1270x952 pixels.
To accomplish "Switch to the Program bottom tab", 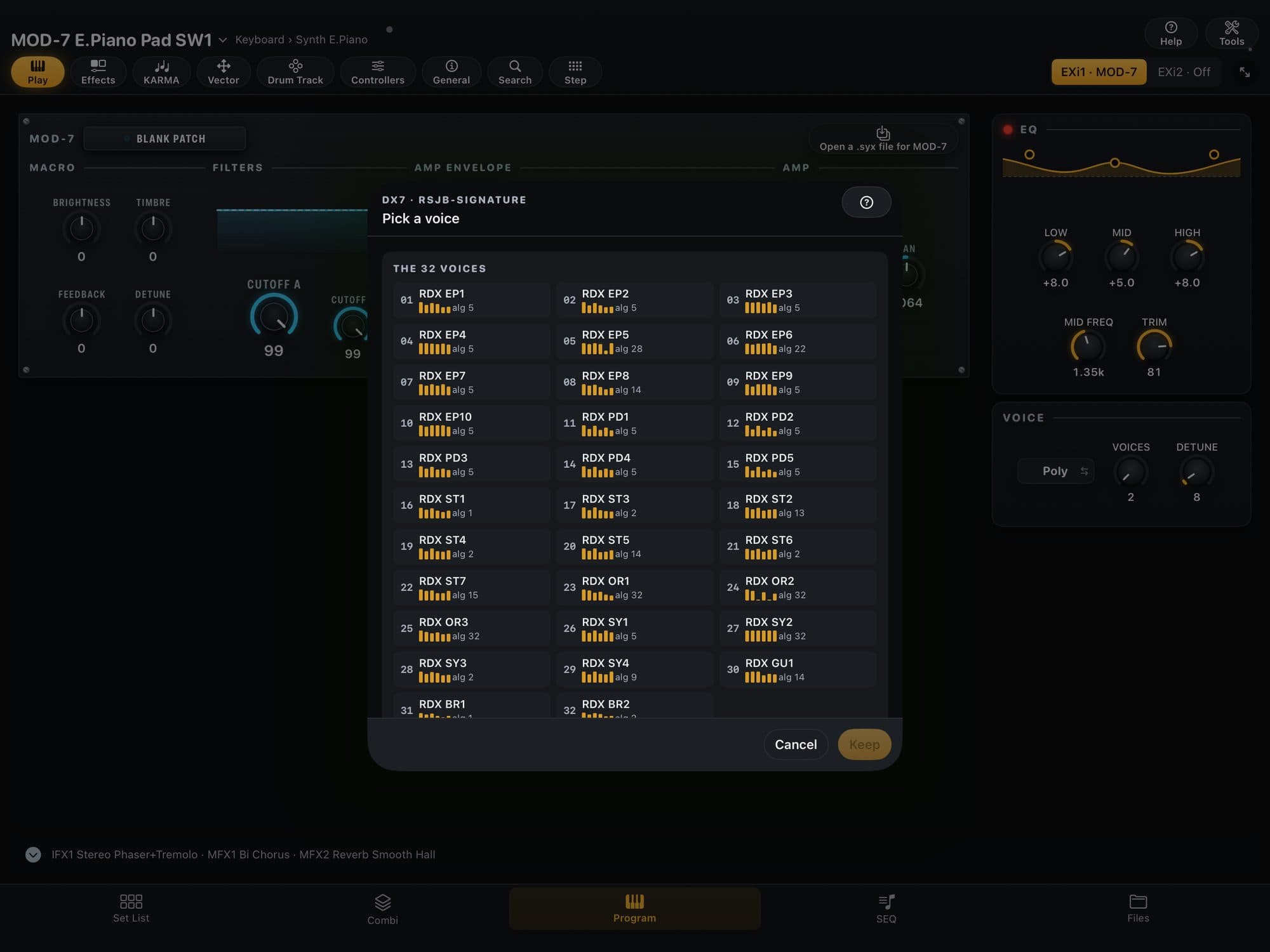I will point(634,909).
